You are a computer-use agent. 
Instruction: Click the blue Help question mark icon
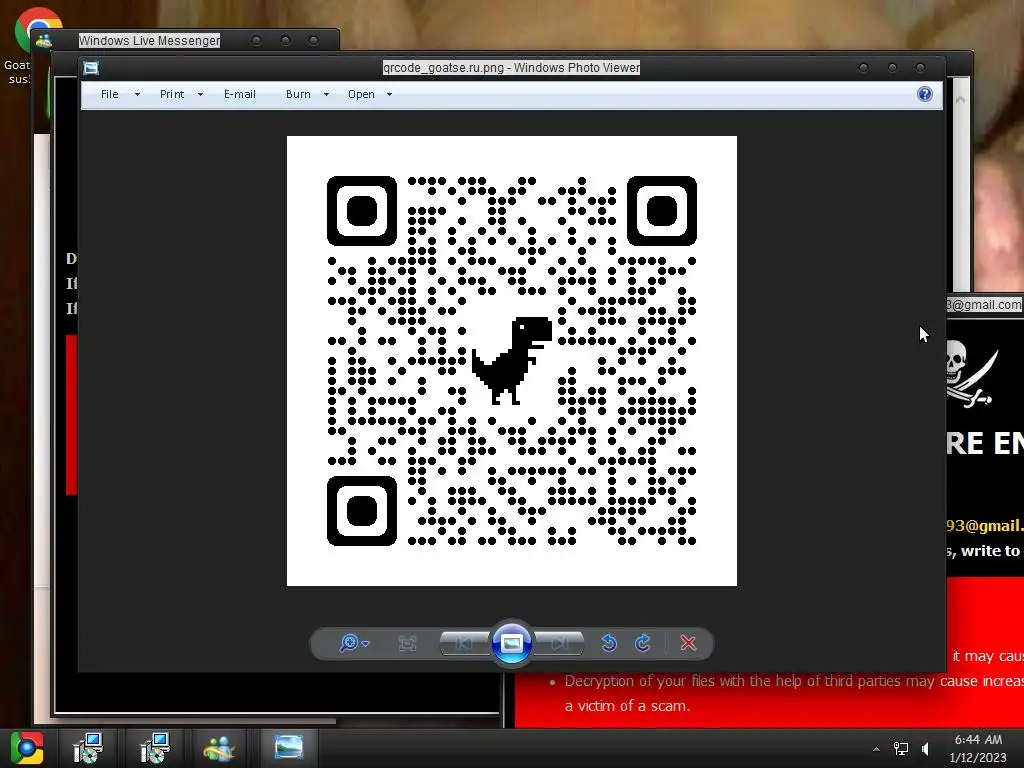(925, 94)
